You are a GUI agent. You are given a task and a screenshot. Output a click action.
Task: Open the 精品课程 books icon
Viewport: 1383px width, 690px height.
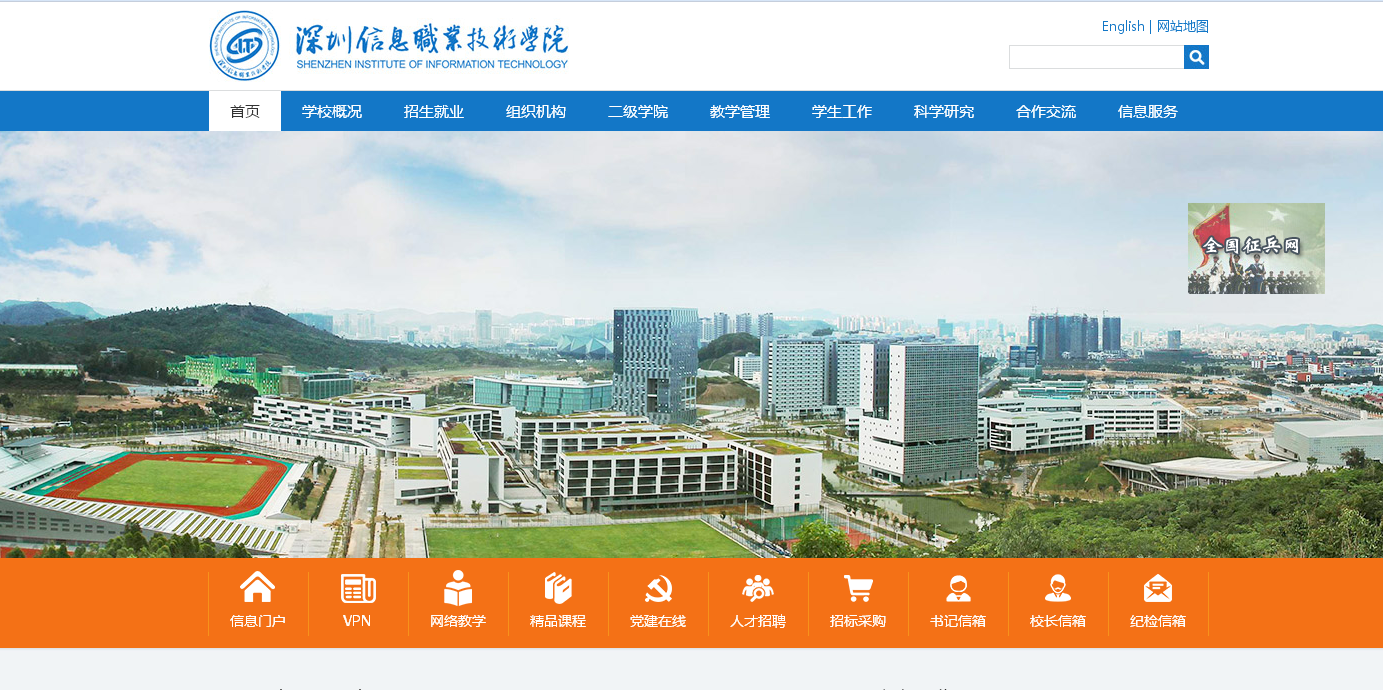[x=558, y=588]
